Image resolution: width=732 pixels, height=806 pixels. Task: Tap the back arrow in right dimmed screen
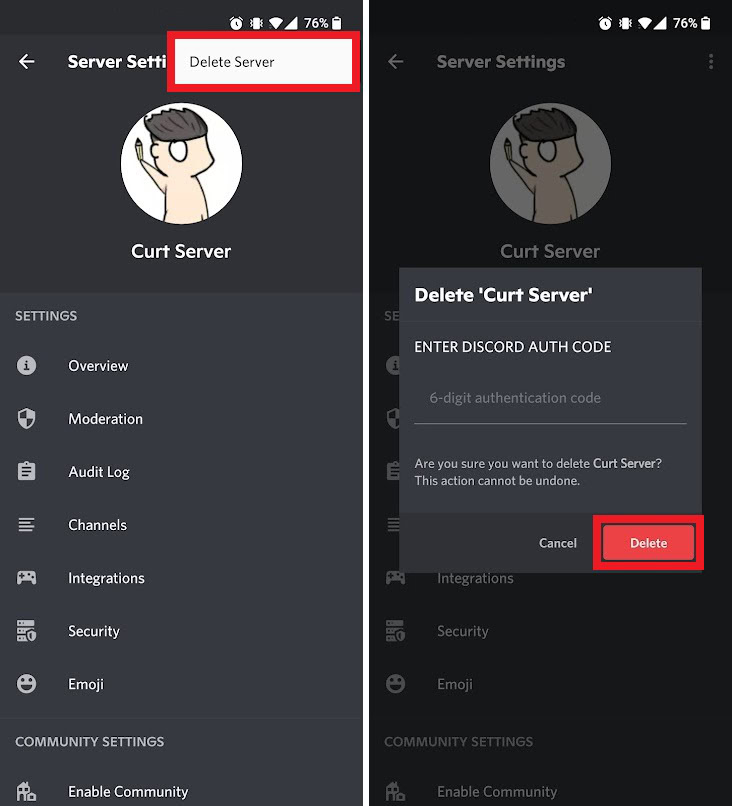click(396, 62)
